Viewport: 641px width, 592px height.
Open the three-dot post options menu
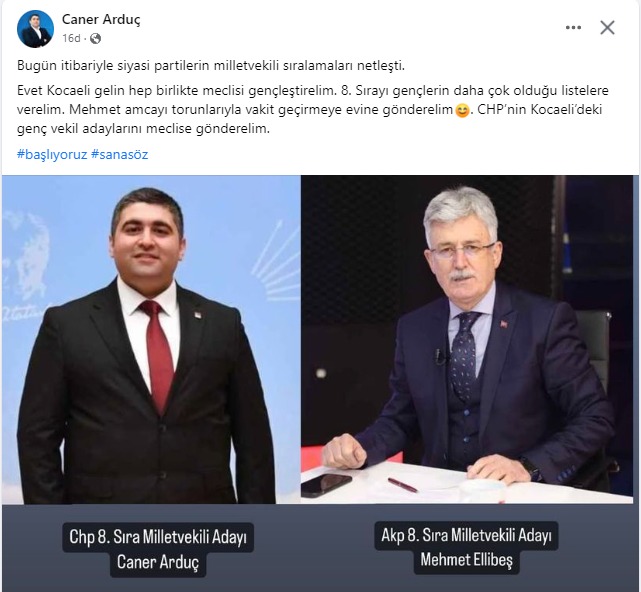(573, 28)
